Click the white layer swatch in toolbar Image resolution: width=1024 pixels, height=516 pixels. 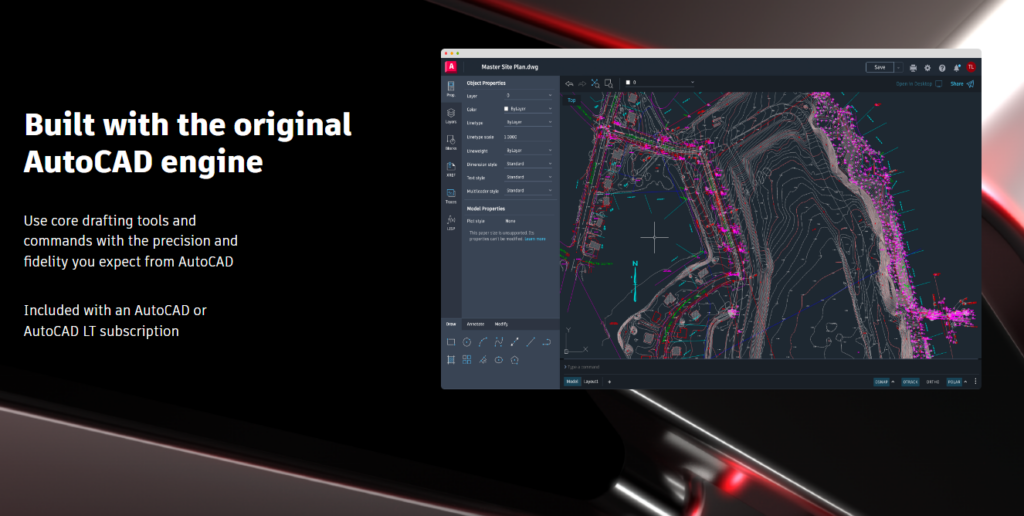[628, 82]
